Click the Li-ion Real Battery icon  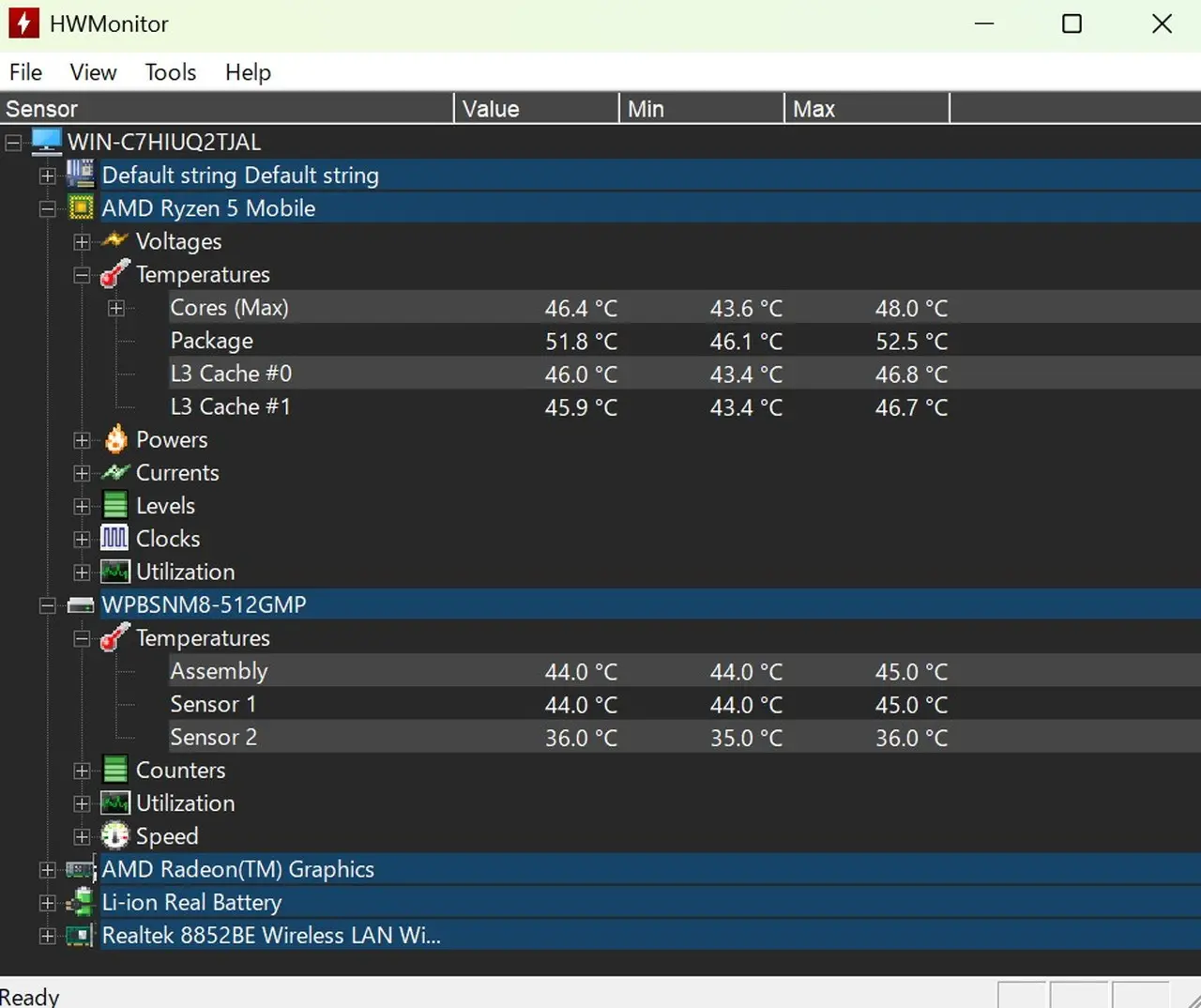(81, 902)
